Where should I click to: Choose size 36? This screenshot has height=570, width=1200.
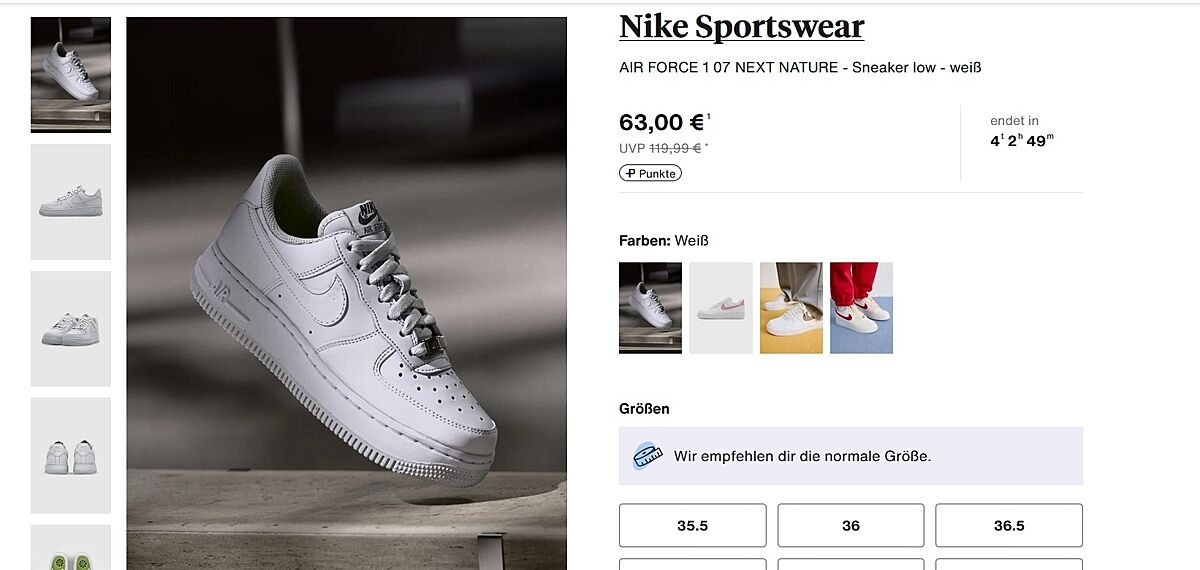(850, 525)
